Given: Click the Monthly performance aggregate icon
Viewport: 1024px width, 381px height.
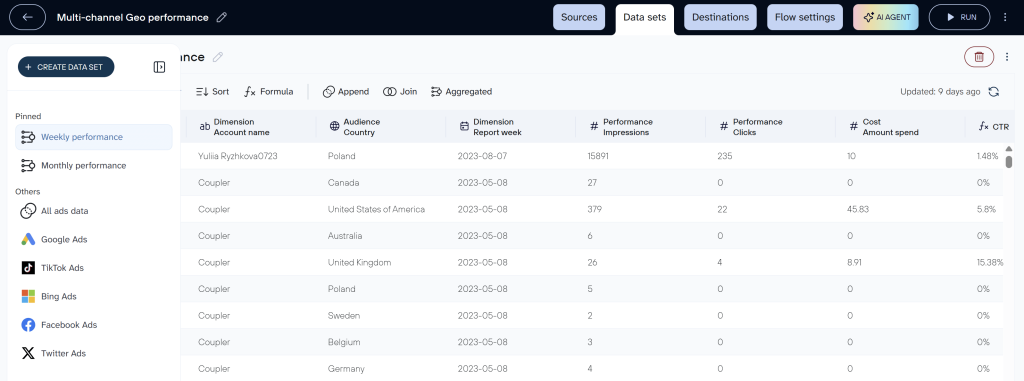Looking at the screenshot, I should pyautogui.click(x=28, y=165).
